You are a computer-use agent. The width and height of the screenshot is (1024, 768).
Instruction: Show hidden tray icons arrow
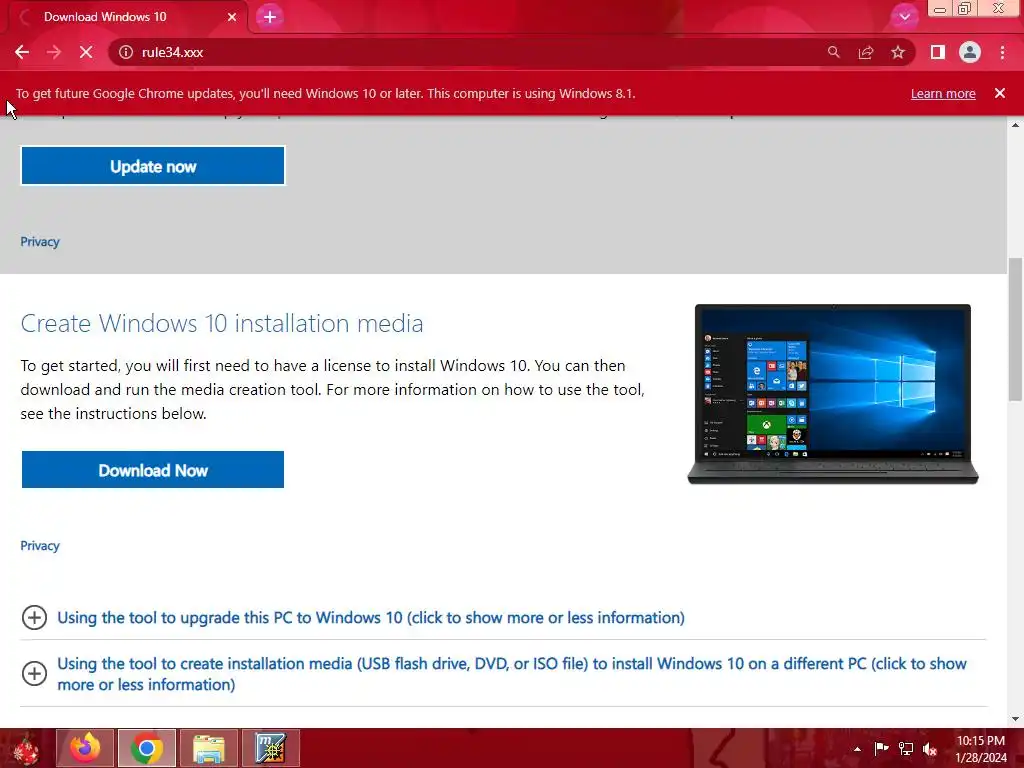(857, 749)
